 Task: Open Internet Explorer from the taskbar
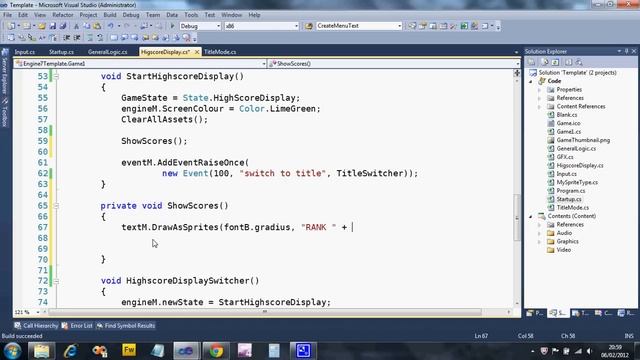[70, 350]
